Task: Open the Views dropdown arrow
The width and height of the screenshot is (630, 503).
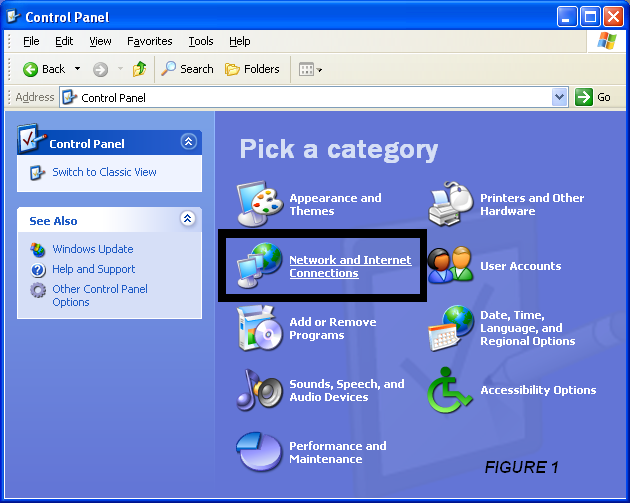Action: (x=319, y=70)
